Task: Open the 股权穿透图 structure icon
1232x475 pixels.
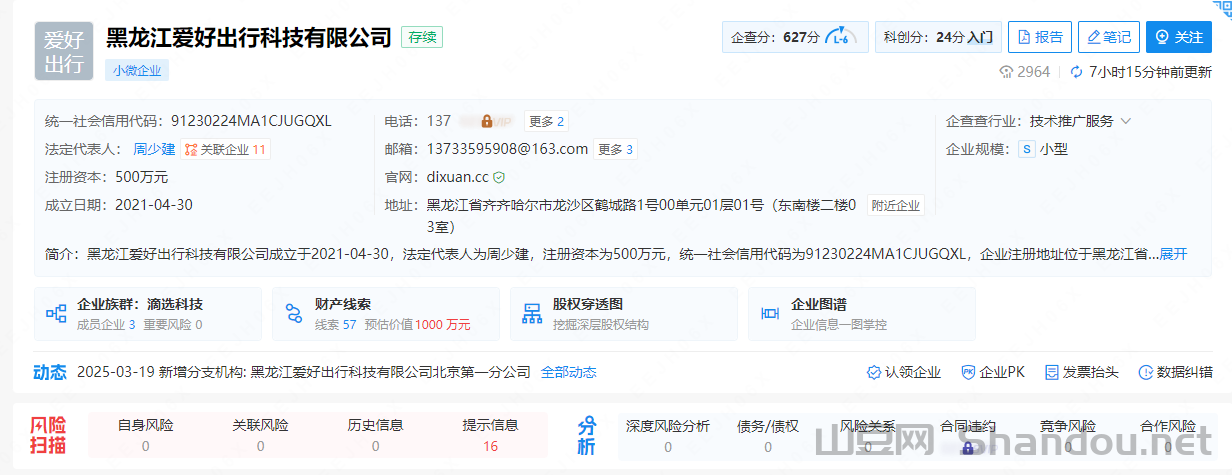Action: point(532,314)
